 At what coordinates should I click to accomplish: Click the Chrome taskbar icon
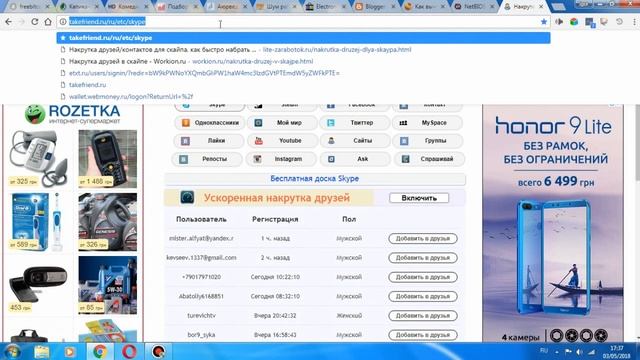[x=100, y=351]
